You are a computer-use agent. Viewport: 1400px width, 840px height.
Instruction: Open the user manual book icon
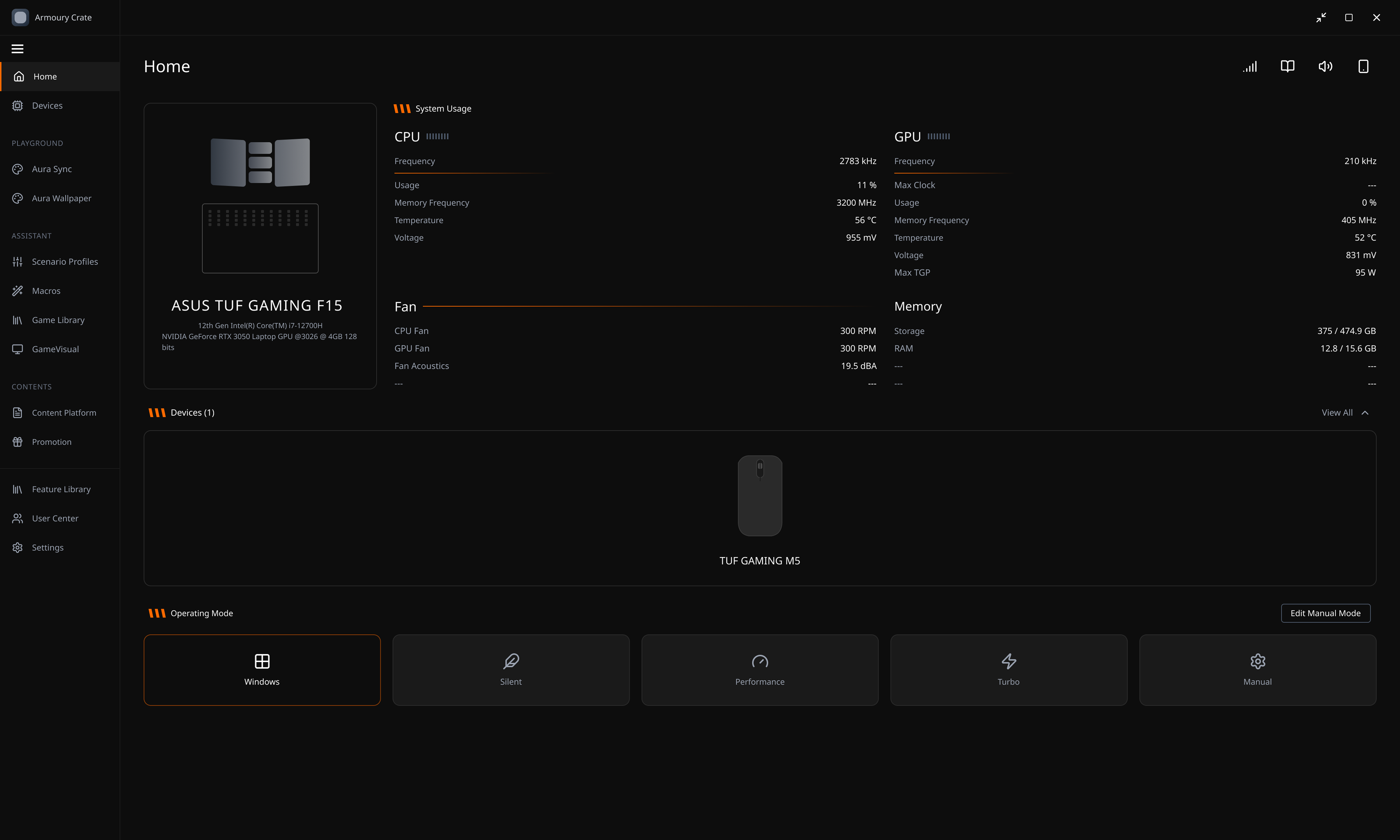[x=1287, y=67]
